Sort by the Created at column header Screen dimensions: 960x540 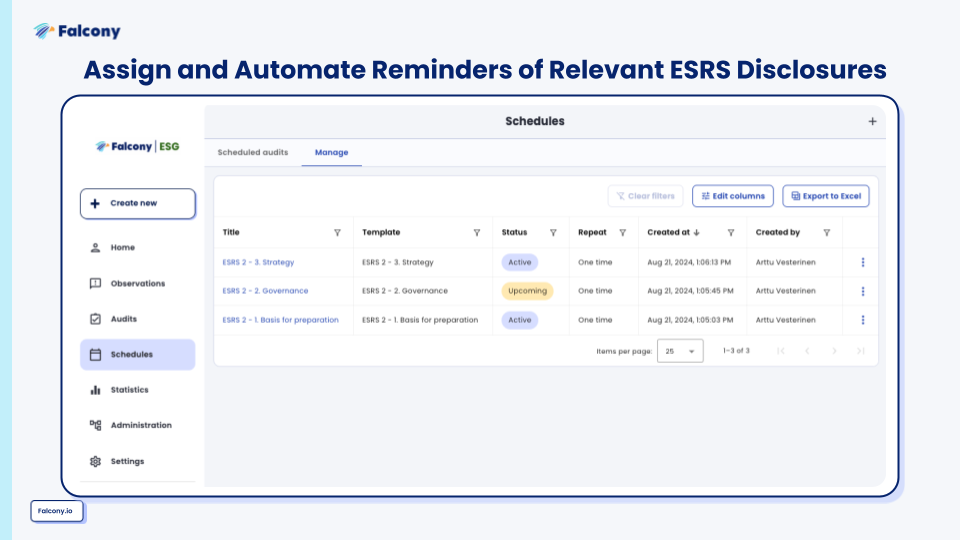[x=673, y=233]
